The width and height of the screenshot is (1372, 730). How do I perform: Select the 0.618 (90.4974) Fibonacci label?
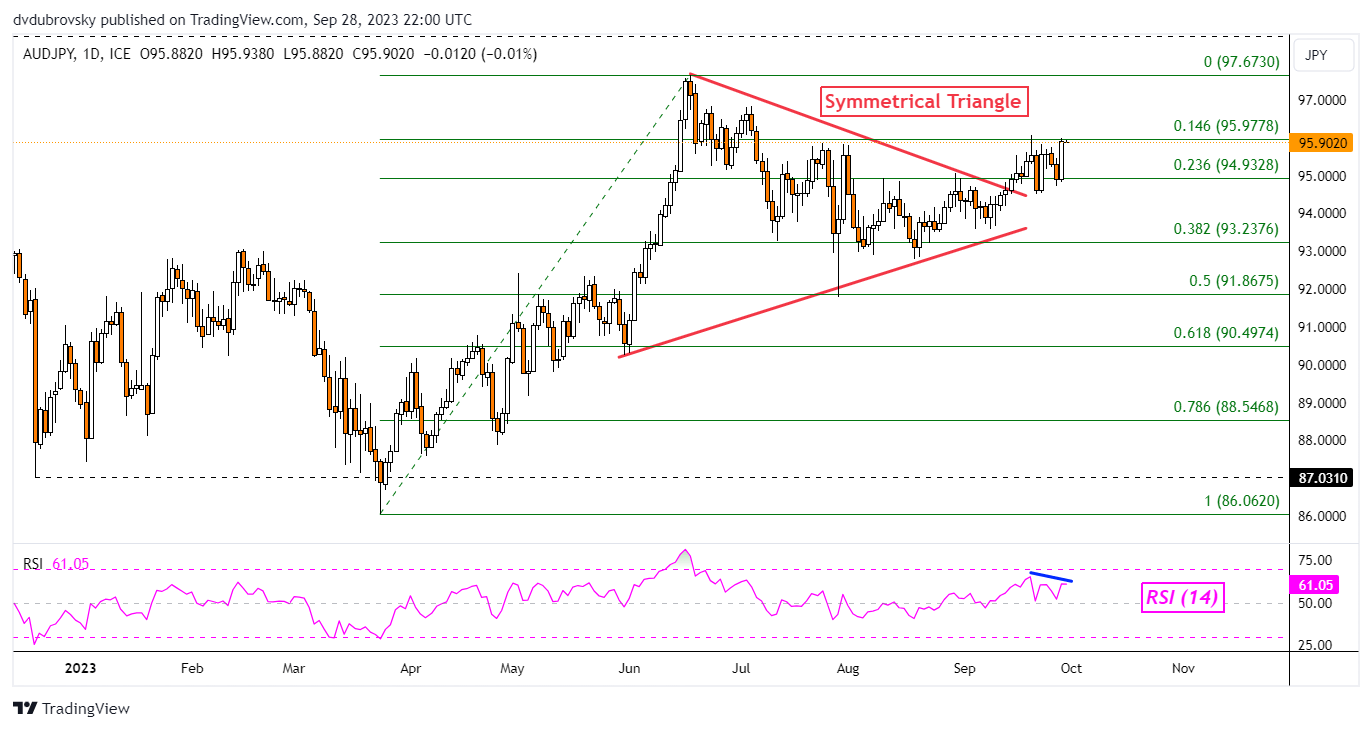pos(1226,333)
